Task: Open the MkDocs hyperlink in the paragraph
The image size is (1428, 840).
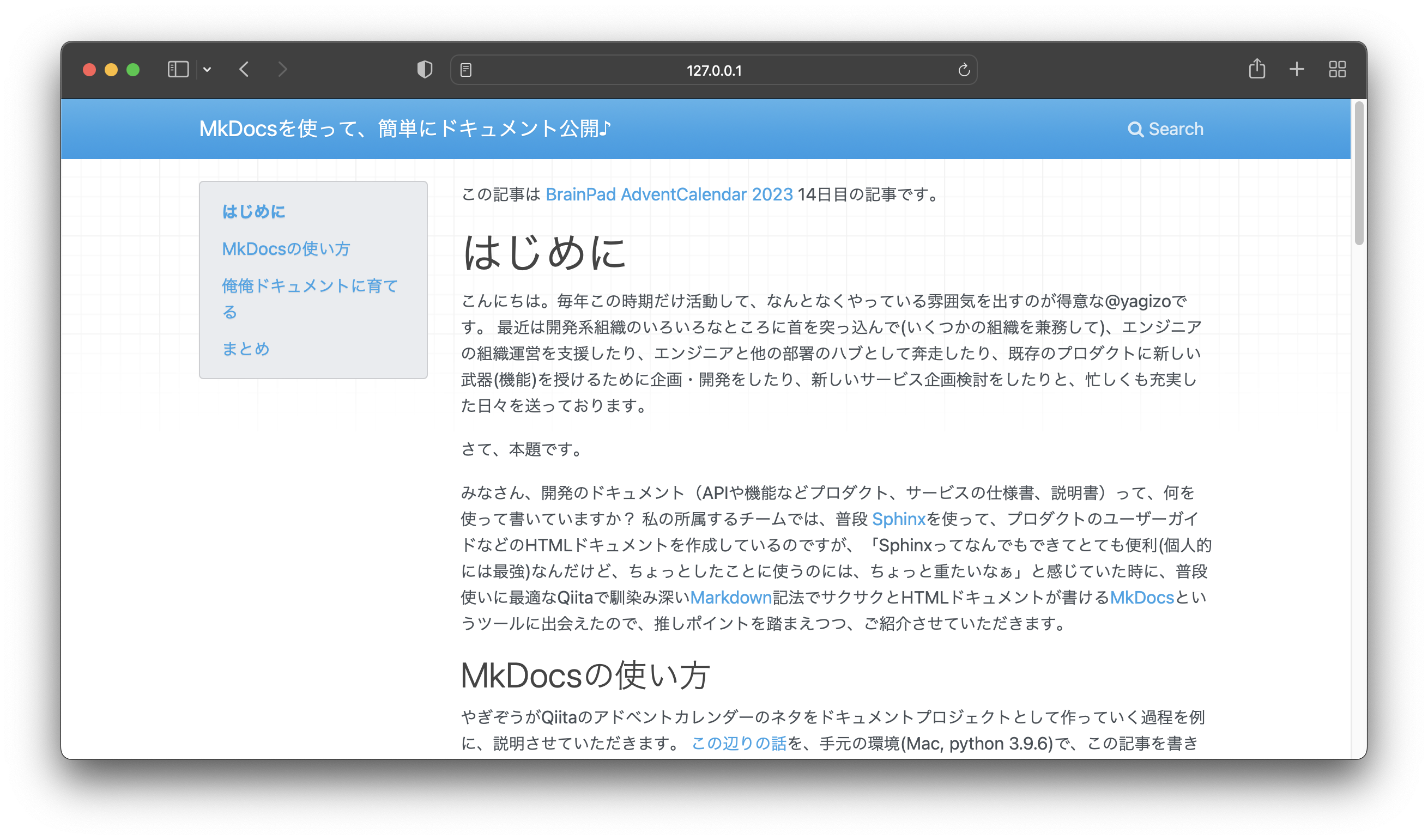Action: click(x=1141, y=598)
